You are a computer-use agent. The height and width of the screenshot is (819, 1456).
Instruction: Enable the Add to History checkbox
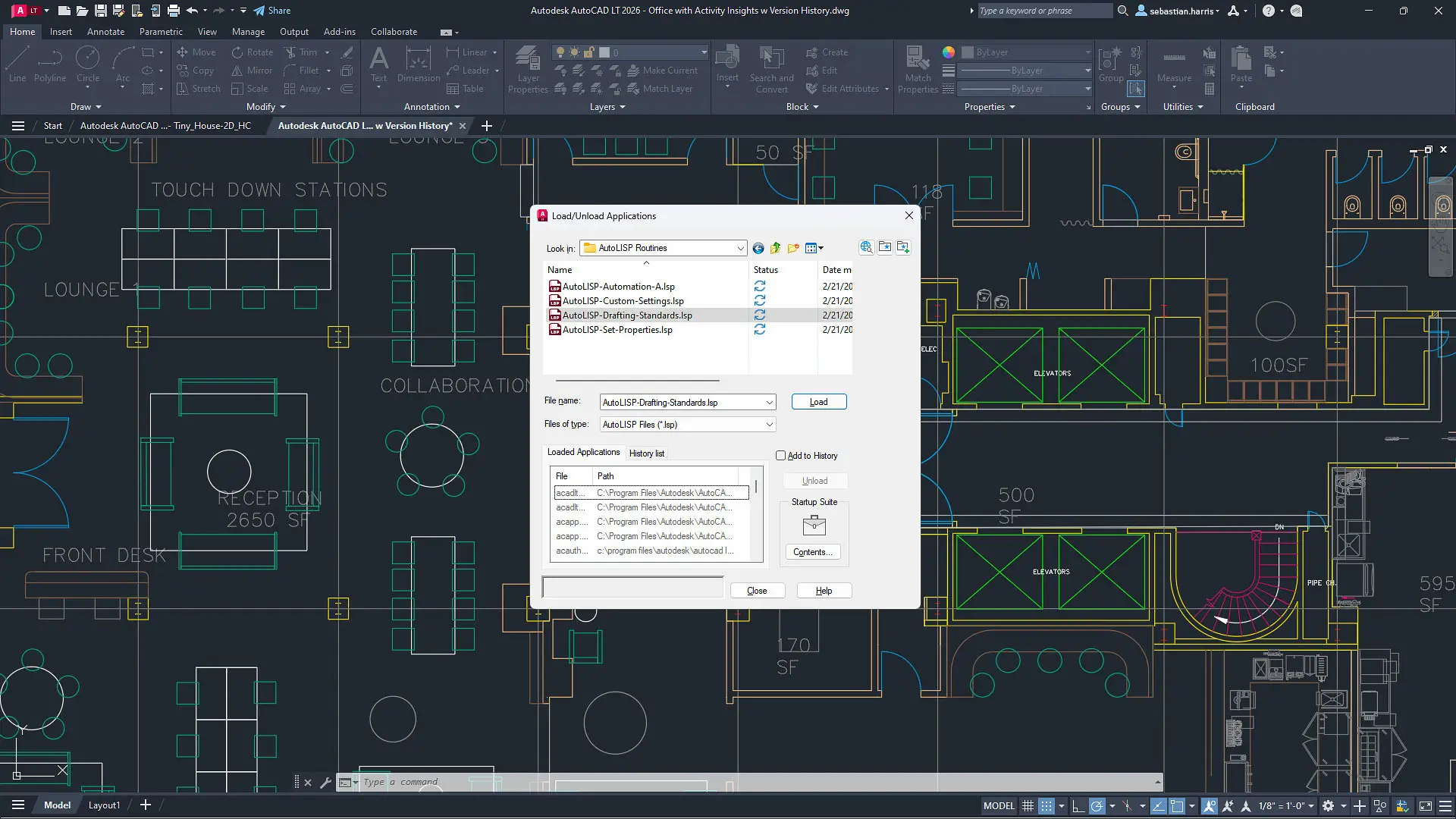click(x=782, y=455)
